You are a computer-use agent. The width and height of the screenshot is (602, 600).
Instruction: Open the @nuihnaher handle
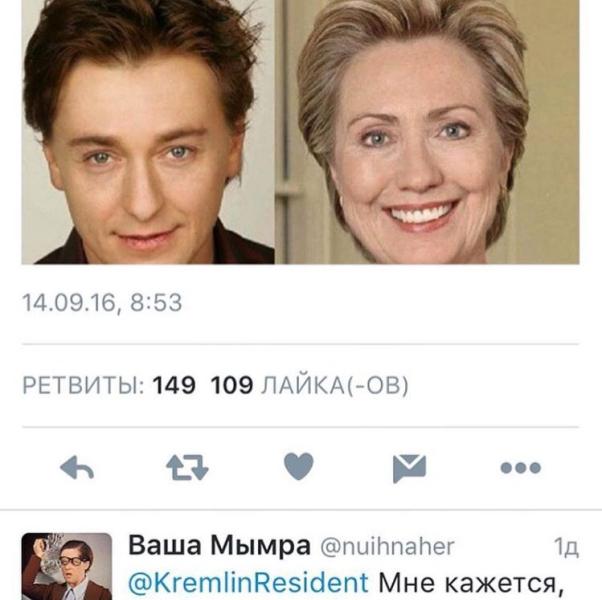[x=387, y=546]
